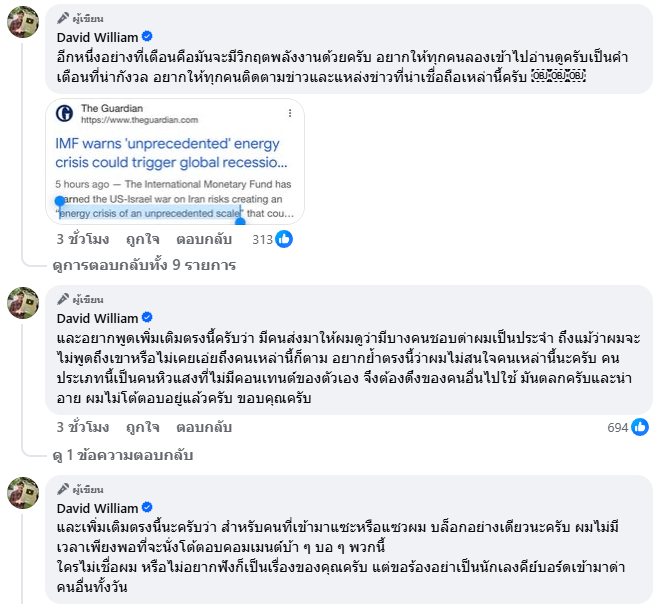656x604 pixels.
Task: Click ตอบกลับ (Reply) on the first comment
Action: 204,240
